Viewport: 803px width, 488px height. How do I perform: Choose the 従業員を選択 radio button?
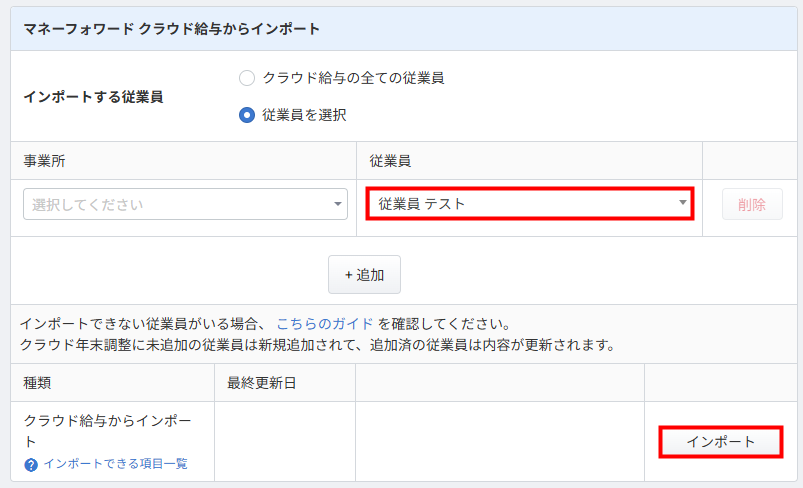247,115
